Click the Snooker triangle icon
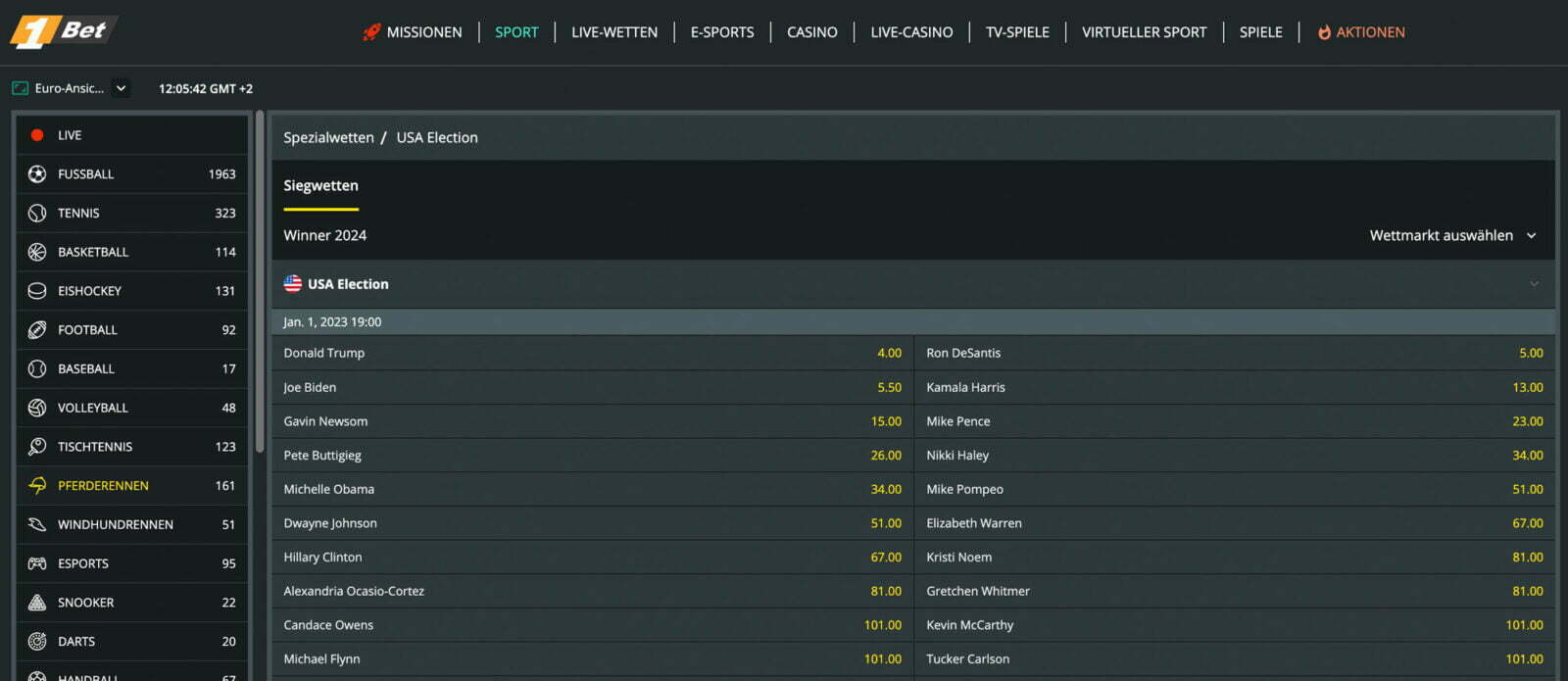 tap(37, 603)
